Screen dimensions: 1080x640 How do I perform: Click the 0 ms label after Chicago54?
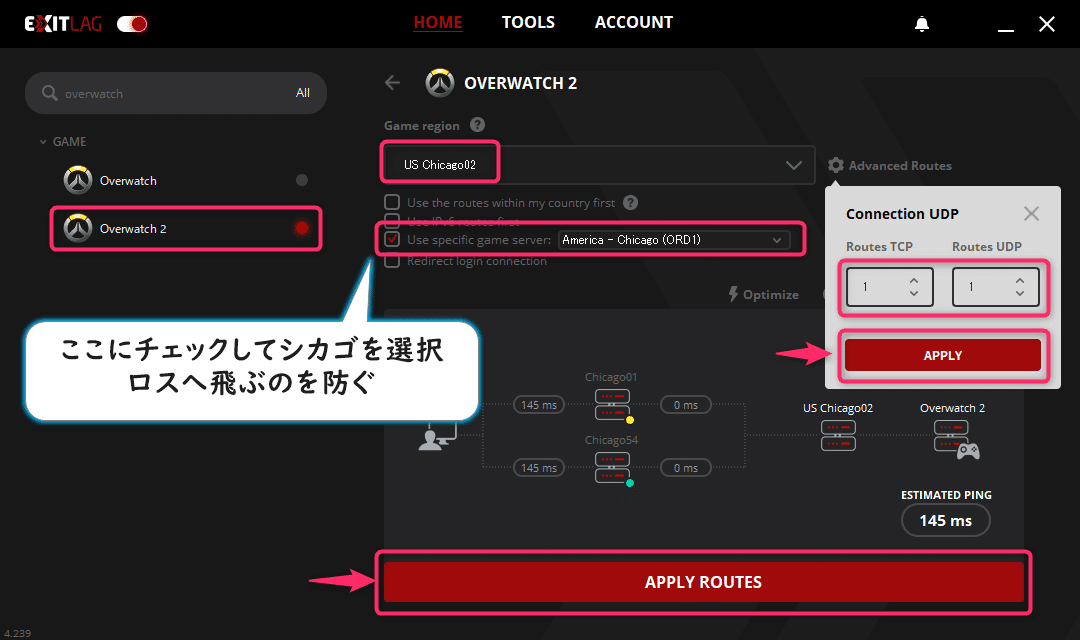tap(686, 468)
